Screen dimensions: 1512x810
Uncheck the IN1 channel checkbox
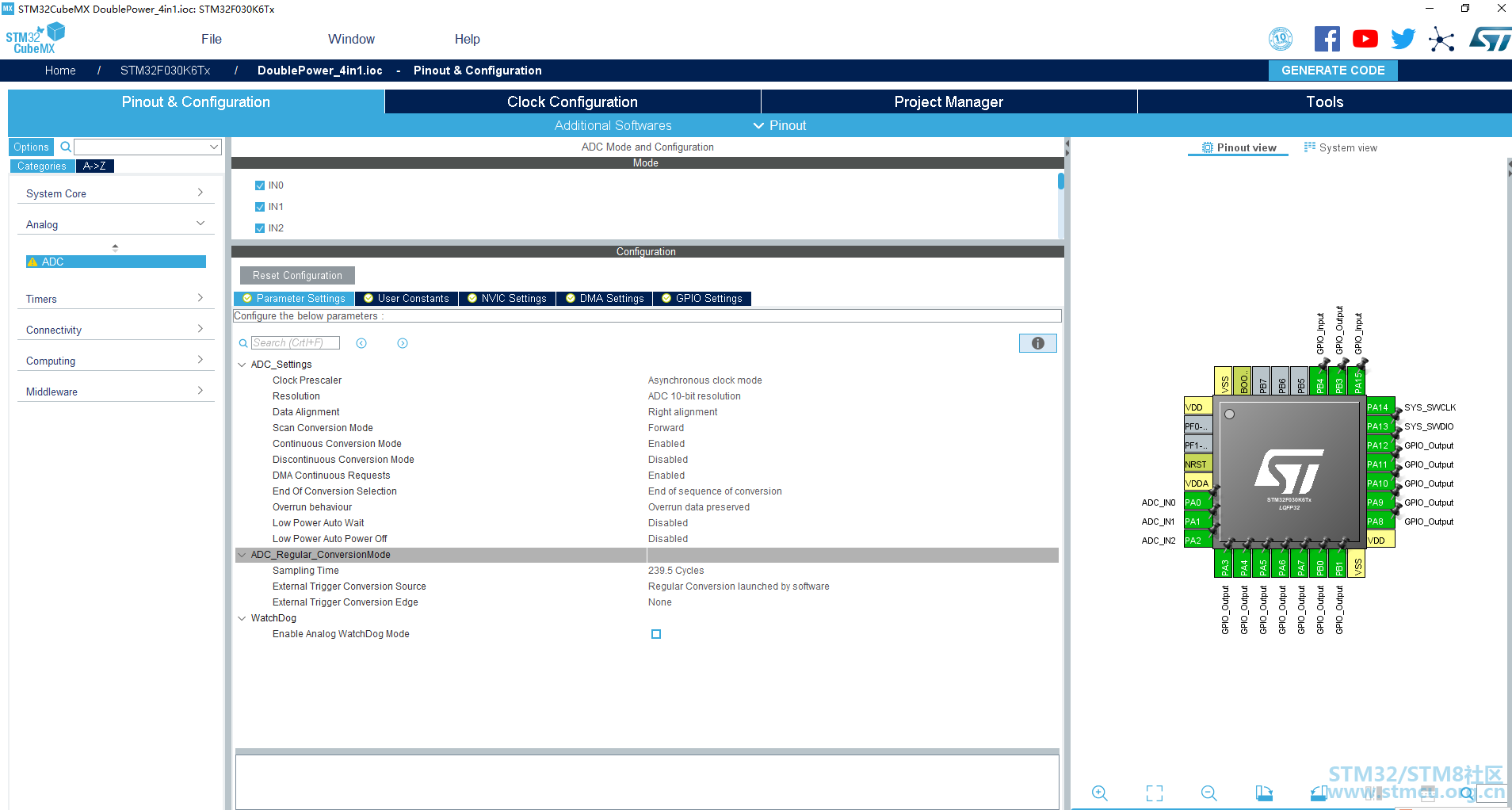coord(260,207)
